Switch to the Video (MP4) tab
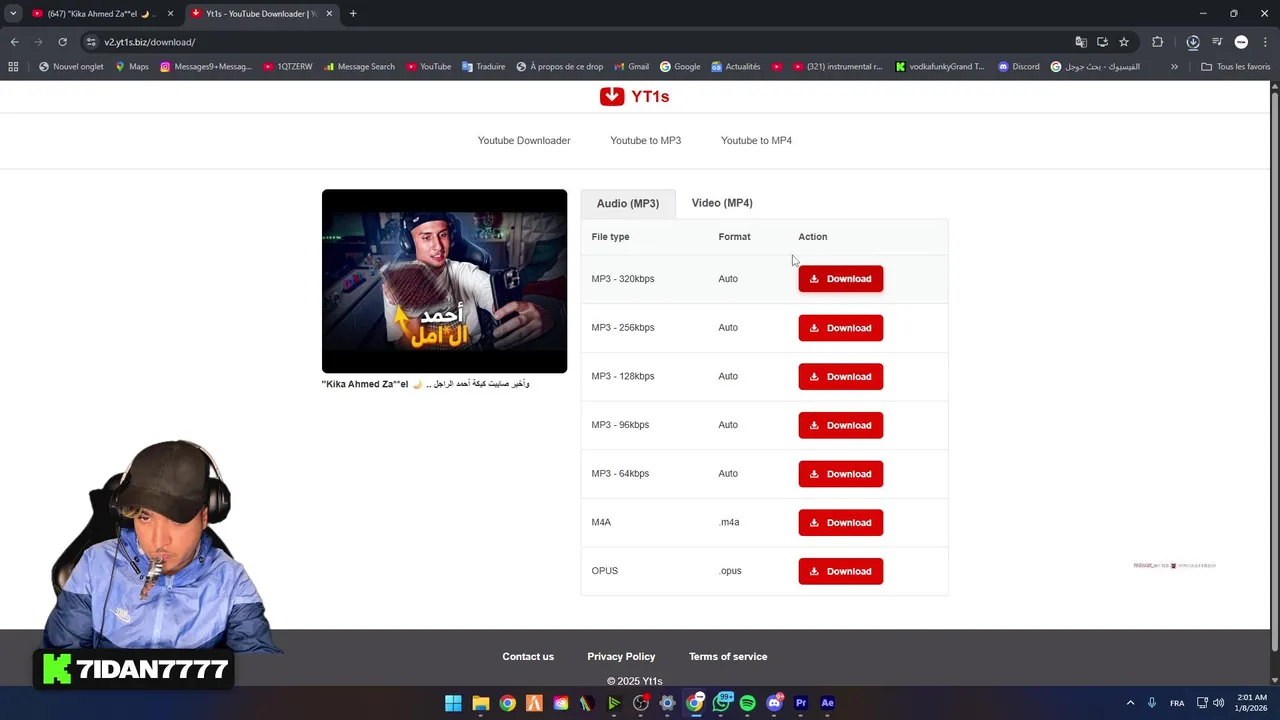Screen dimensions: 1280x720 tap(722, 203)
